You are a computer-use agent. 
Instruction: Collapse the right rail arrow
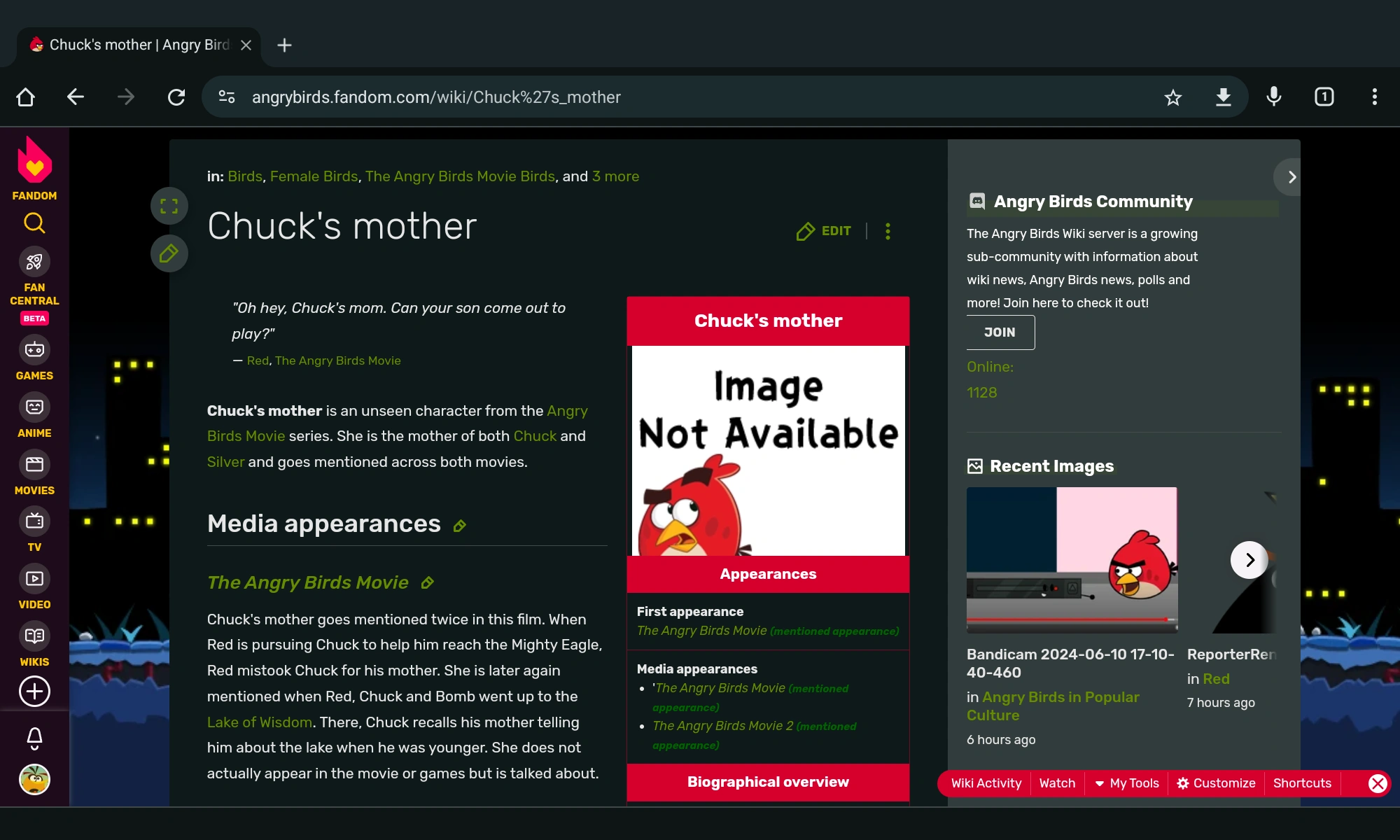[x=1291, y=177]
